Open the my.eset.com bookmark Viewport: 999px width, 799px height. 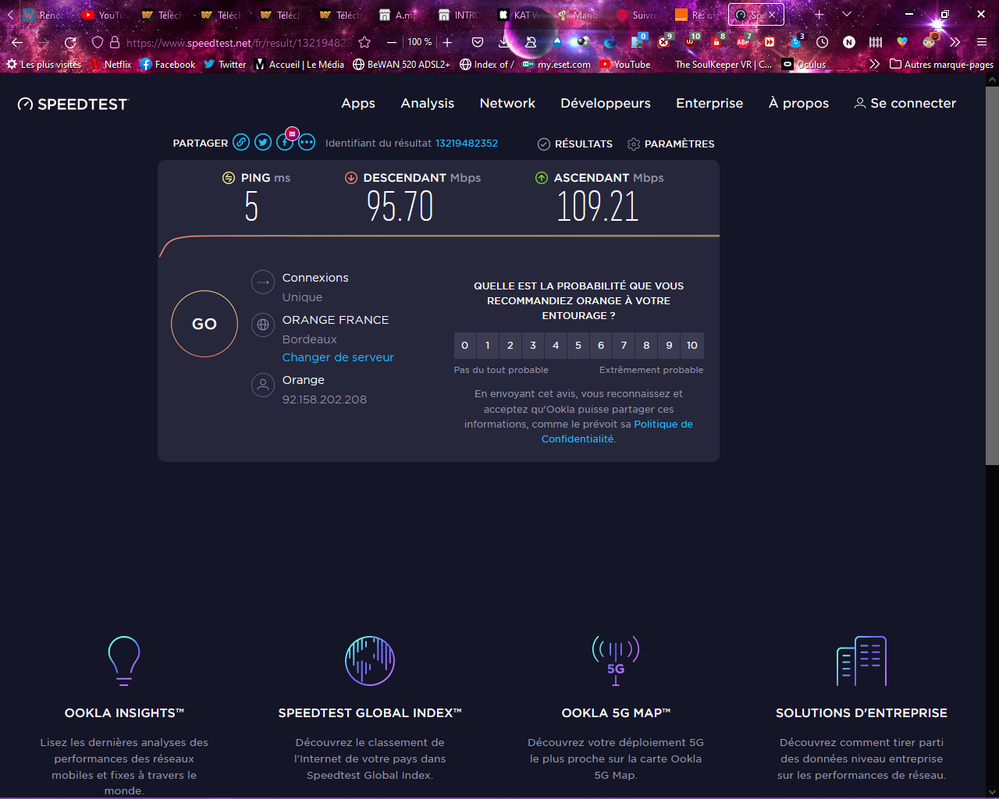[556, 64]
